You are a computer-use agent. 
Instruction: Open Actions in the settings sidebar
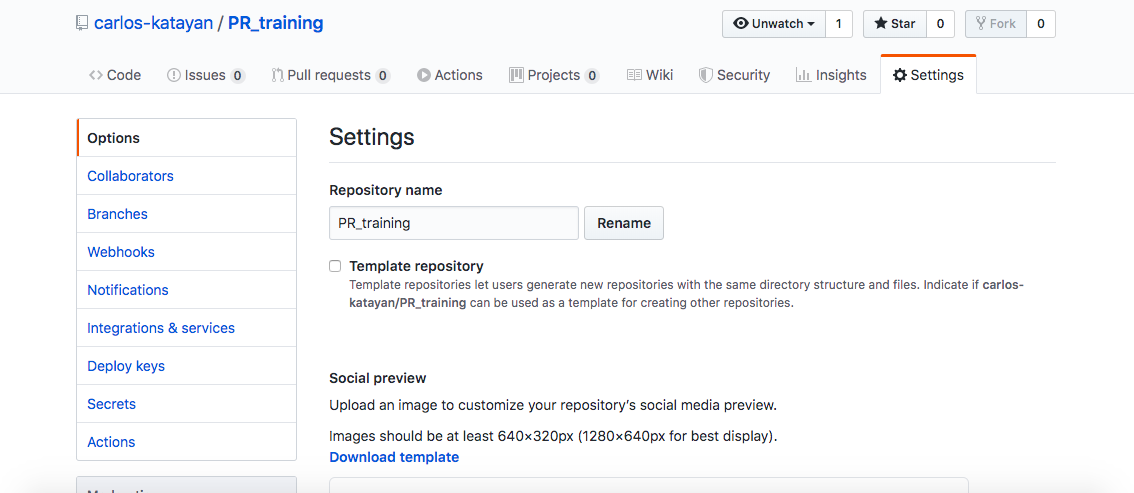click(187, 442)
